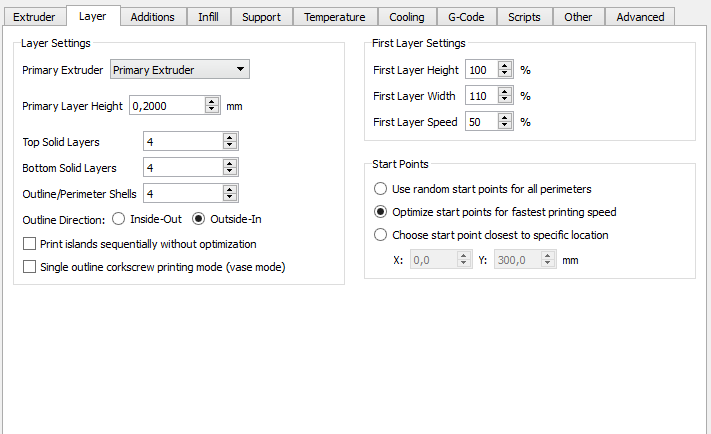Enable single outline corkscrew vase mode

29,267
